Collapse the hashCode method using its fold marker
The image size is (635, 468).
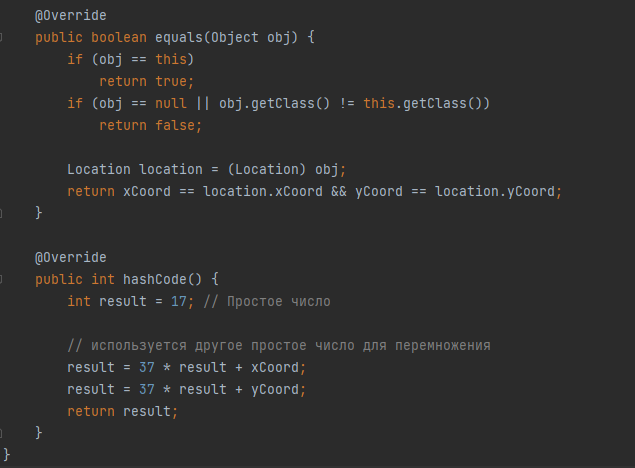click(1, 279)
